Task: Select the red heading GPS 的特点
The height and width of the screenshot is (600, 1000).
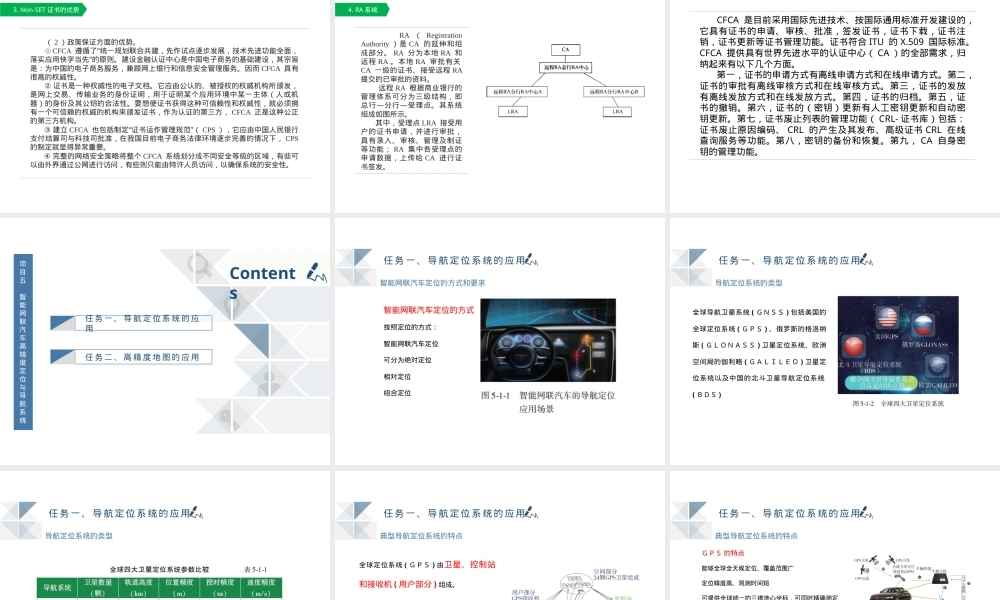Action: coord(723,553)
